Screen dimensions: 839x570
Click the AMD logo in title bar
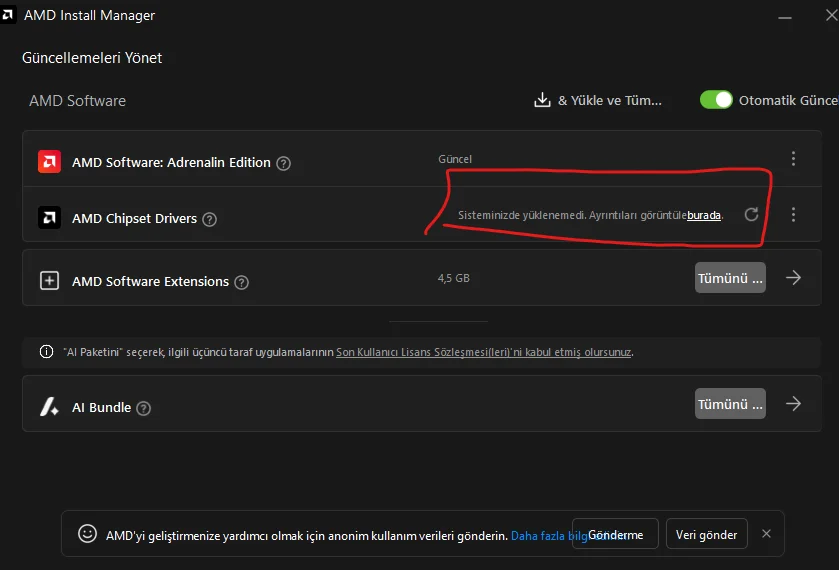click(7, 15)
